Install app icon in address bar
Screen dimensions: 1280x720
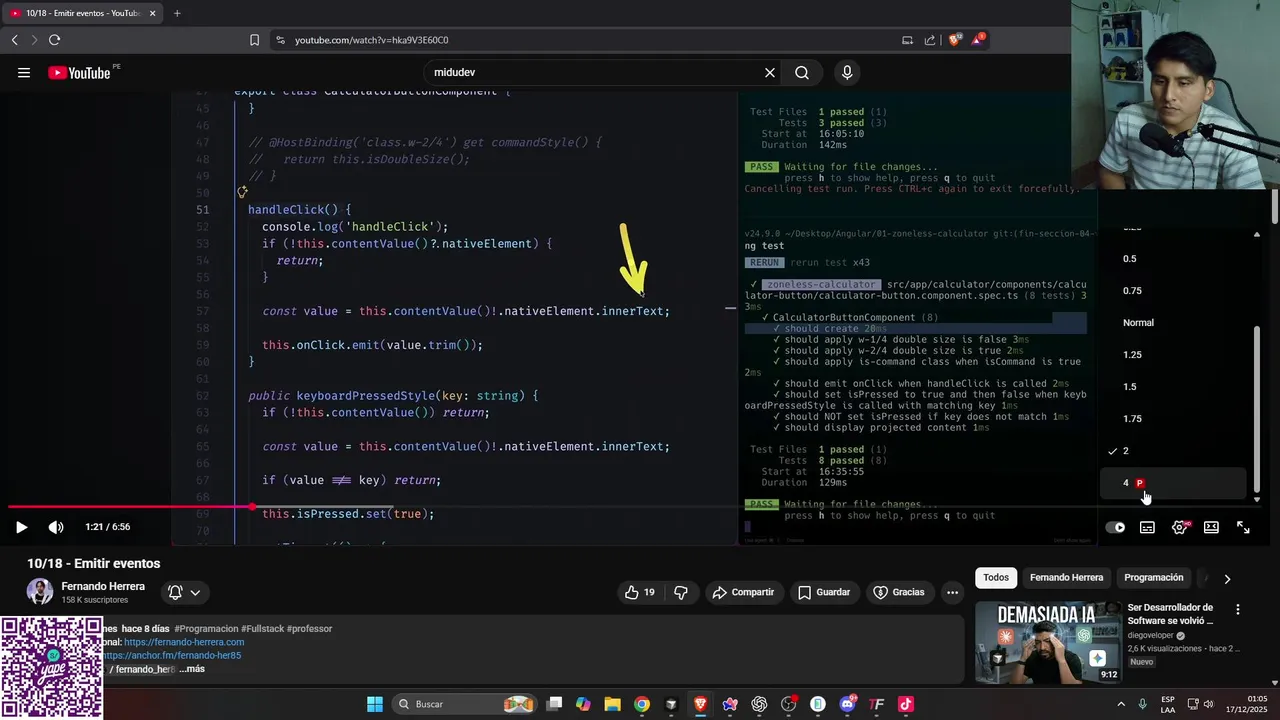coord(907,40)
